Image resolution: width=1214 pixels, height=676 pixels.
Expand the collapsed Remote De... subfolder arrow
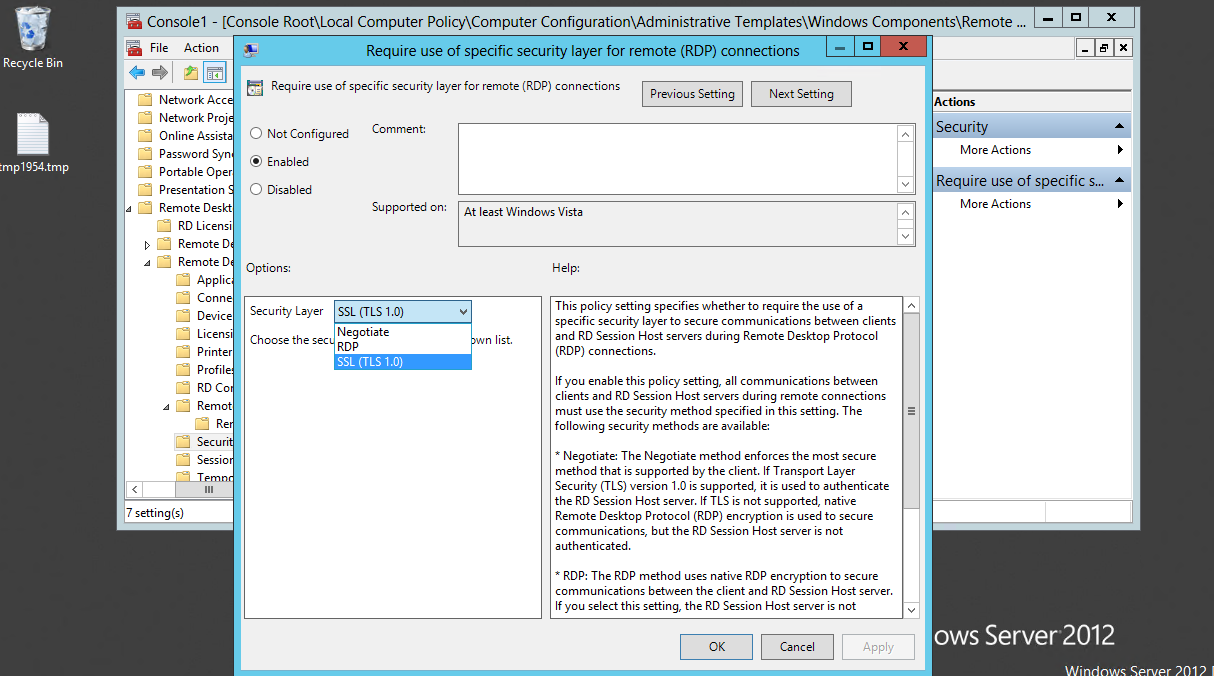click(148, 245)
